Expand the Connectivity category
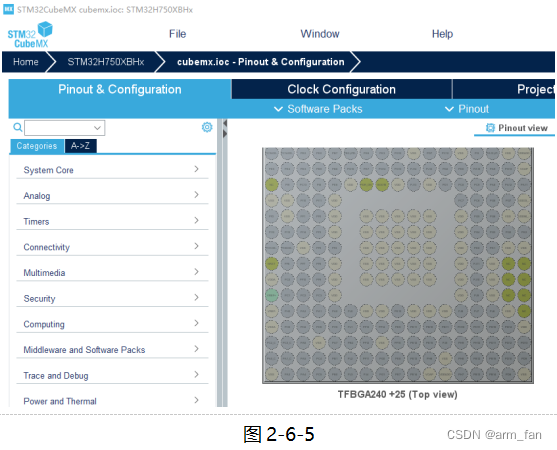 (x=112, y=247)
